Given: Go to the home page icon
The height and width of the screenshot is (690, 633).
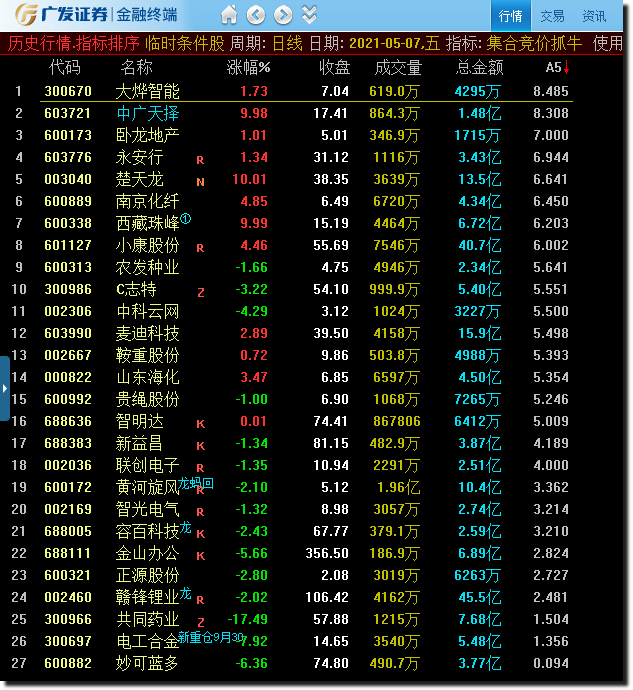Looking at the screenshot, I should click(x=229, y=15).
